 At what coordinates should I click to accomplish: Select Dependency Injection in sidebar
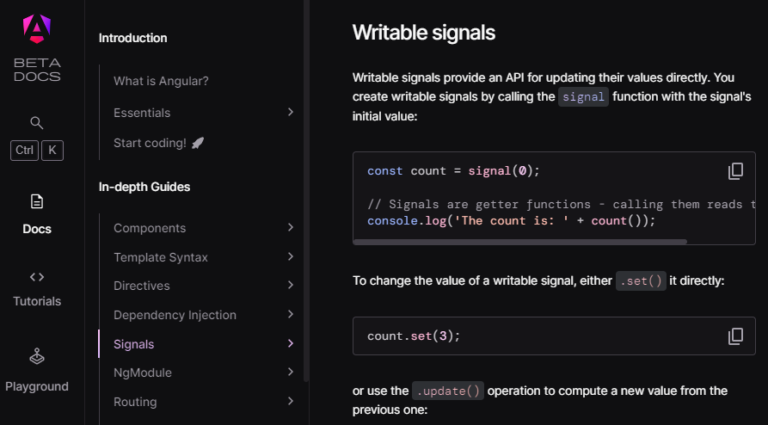(x=175, y=315)
